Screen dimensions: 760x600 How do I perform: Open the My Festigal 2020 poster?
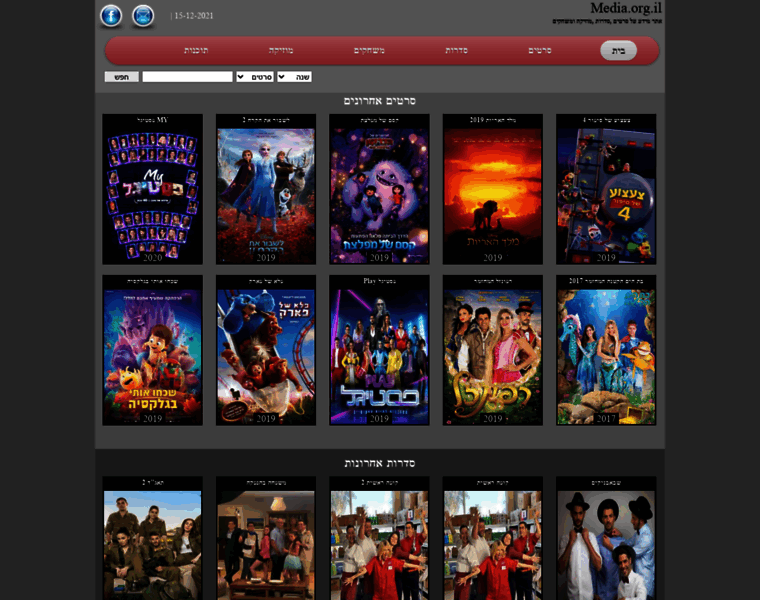(x=153, y=189)
